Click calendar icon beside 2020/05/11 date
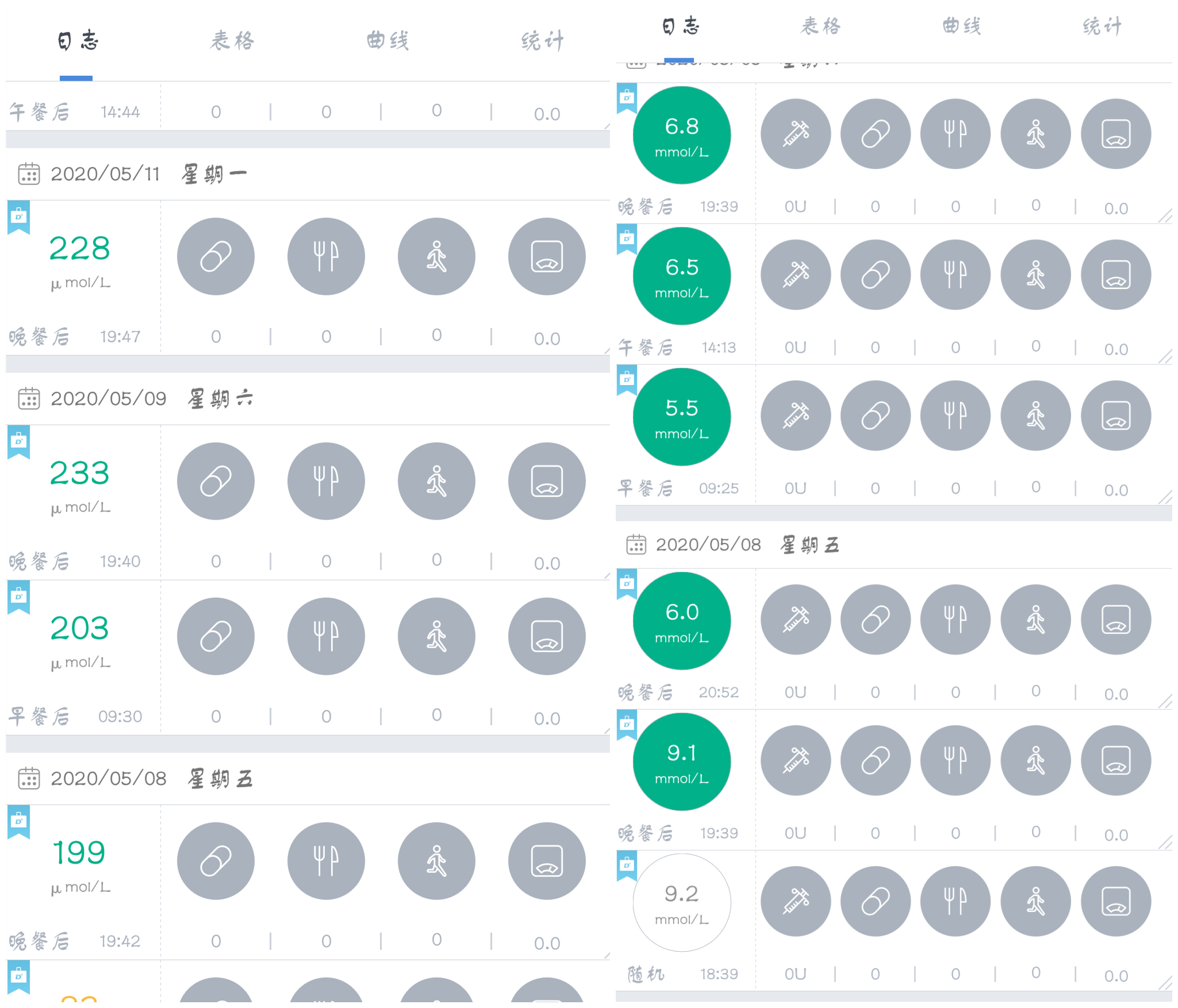The image size is (1178, 1008). [29, 174]
